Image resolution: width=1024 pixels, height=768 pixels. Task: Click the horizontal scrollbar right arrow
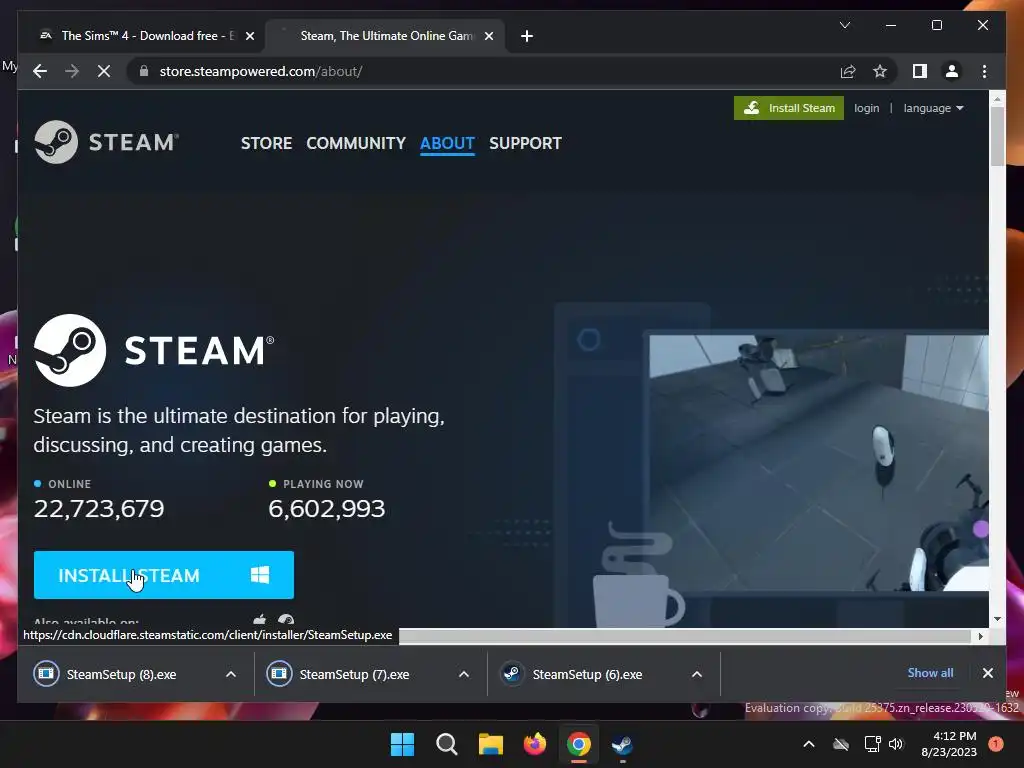[x=980, y=636]
